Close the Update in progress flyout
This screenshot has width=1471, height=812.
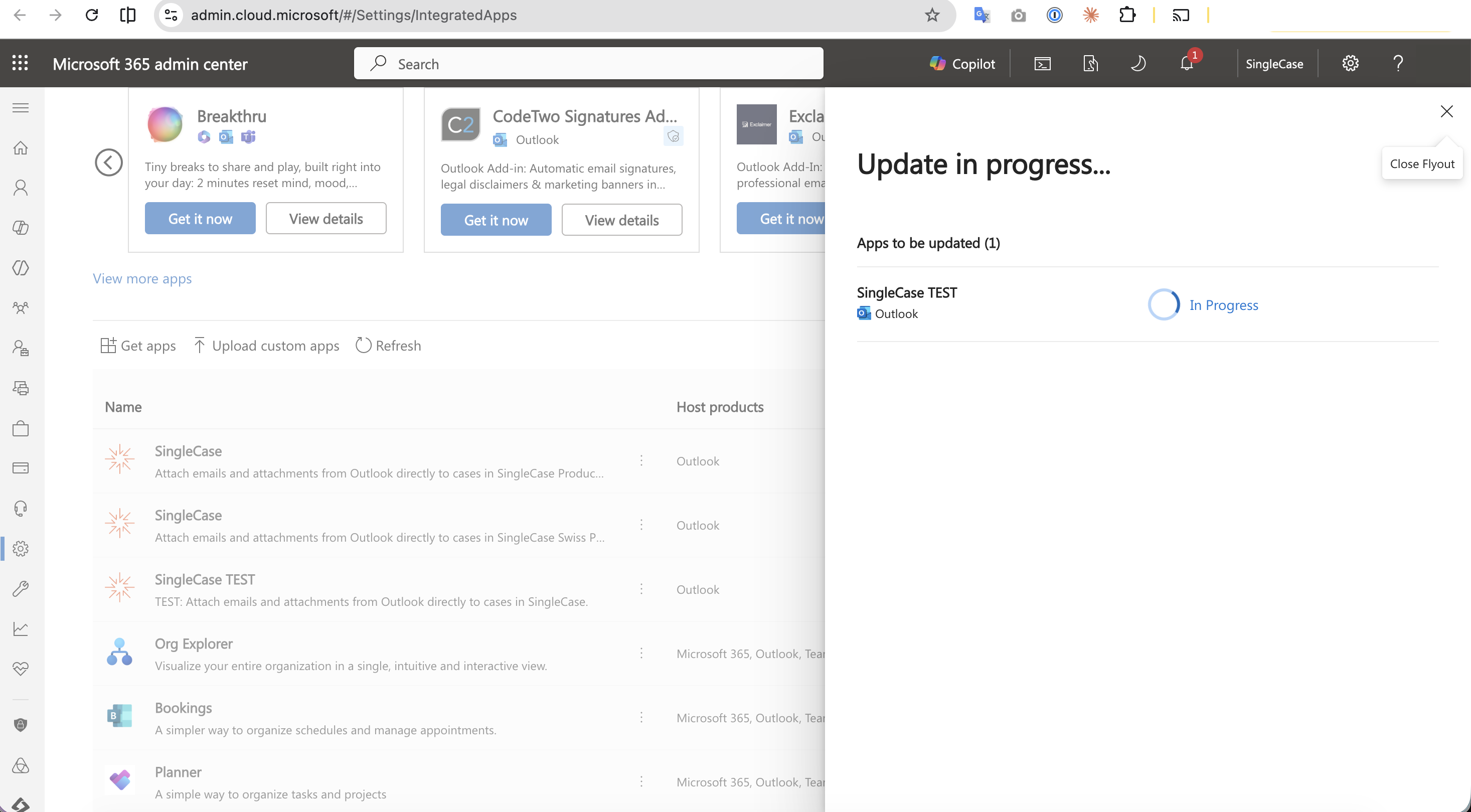point(1446,111)
